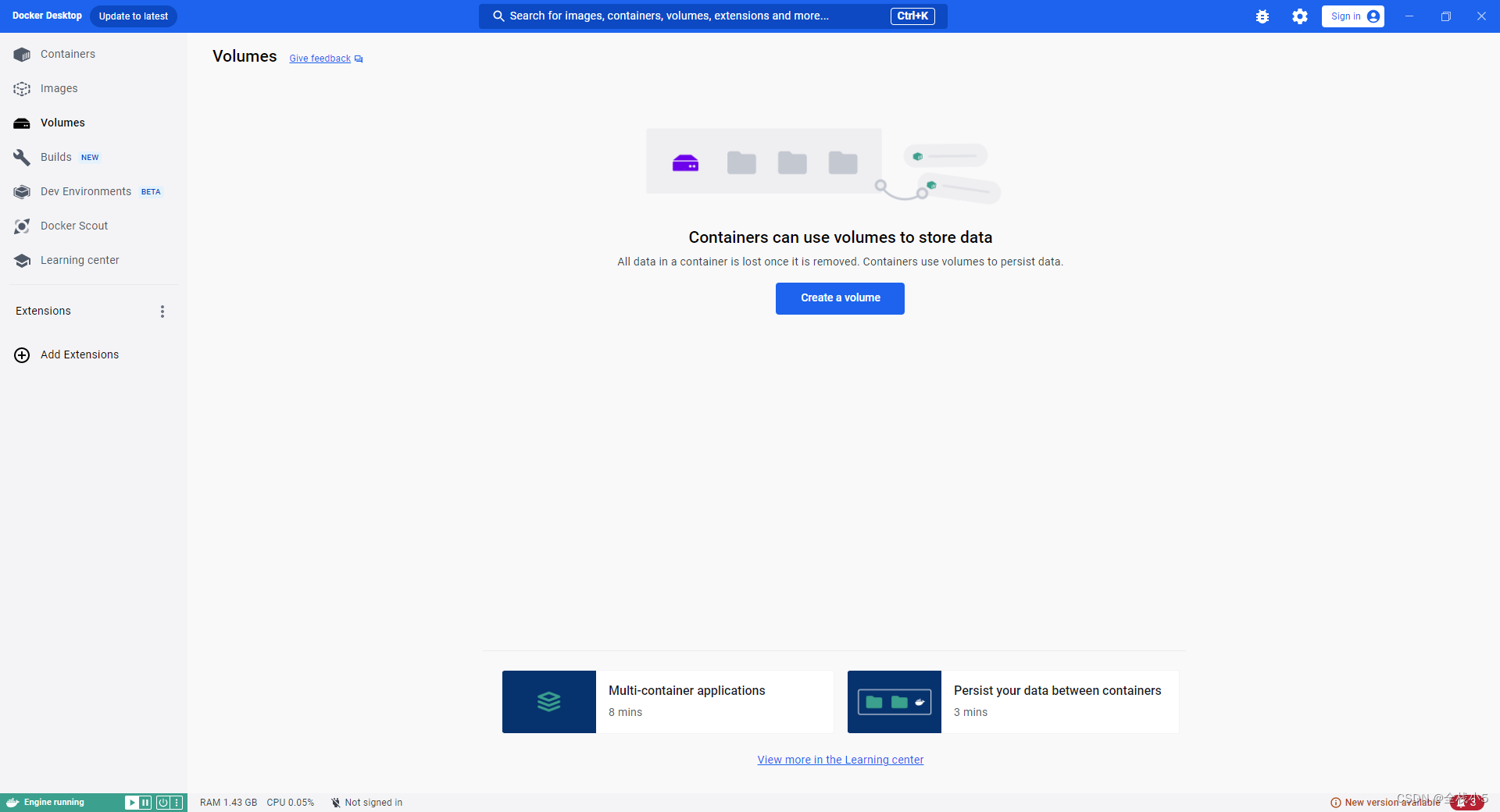The height and width of the screenshot is (812, 1500).
Task: Click the engine power icon
Action: [162, 803]
